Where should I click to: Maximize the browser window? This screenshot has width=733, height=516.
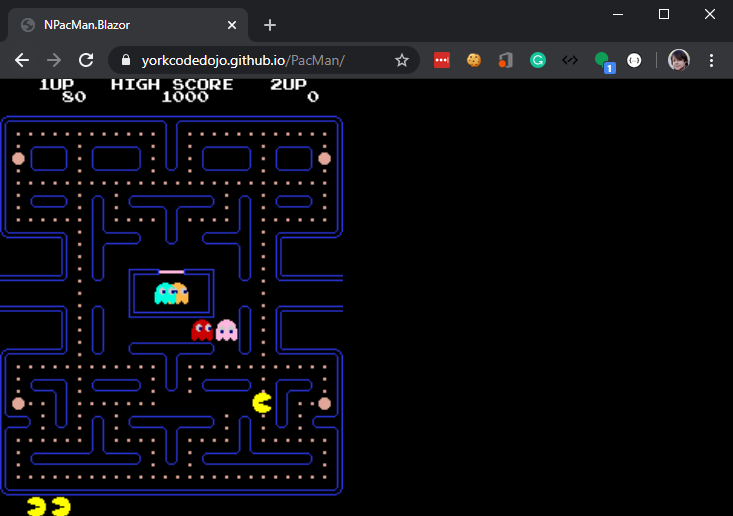[664, 14]
